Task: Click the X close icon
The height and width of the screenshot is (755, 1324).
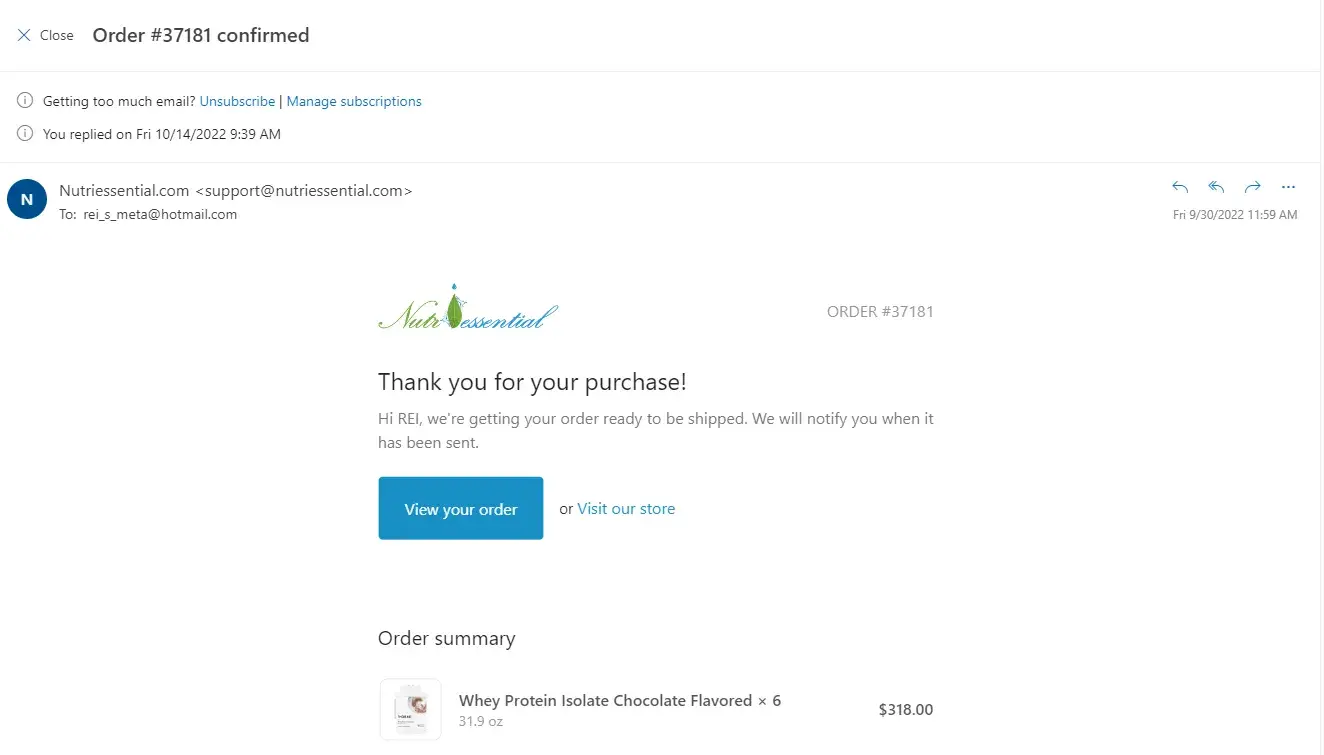Action: coord(24,35)
